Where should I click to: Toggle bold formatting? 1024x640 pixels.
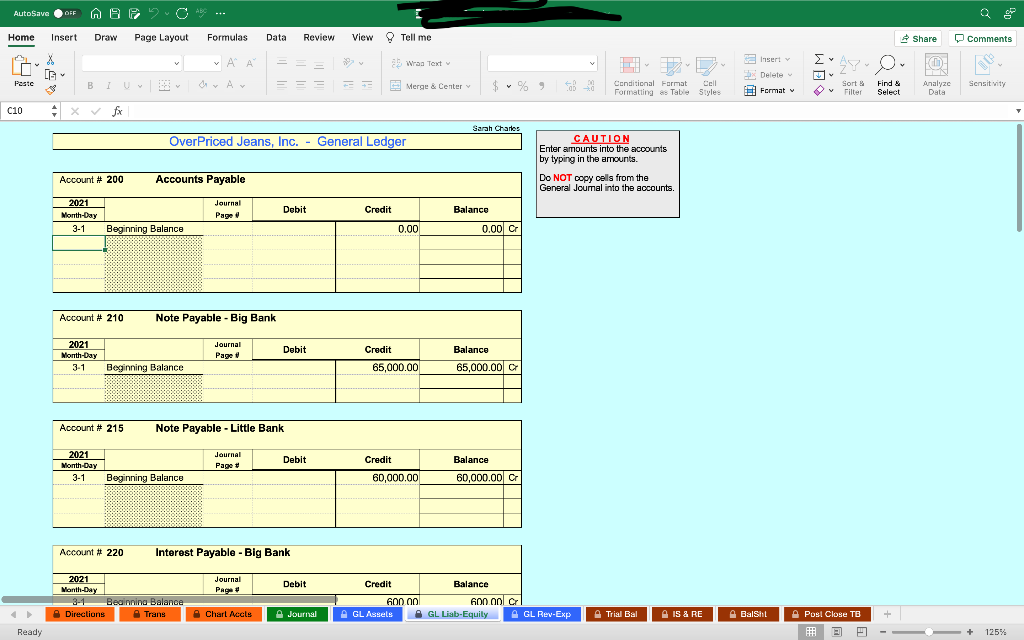click(x=89, y=85)
